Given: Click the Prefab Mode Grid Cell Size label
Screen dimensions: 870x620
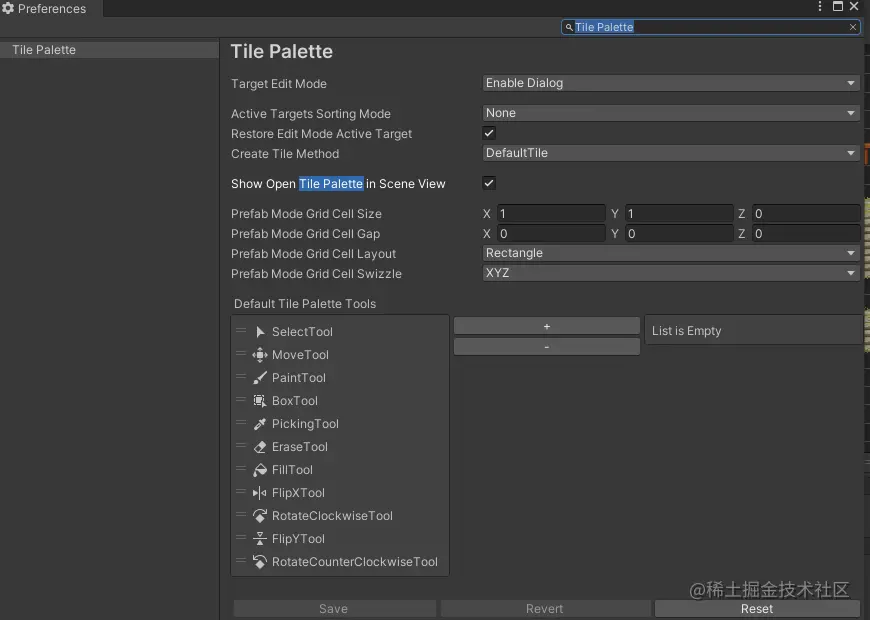Looking at the screenshot, I should tap(306, 214).
